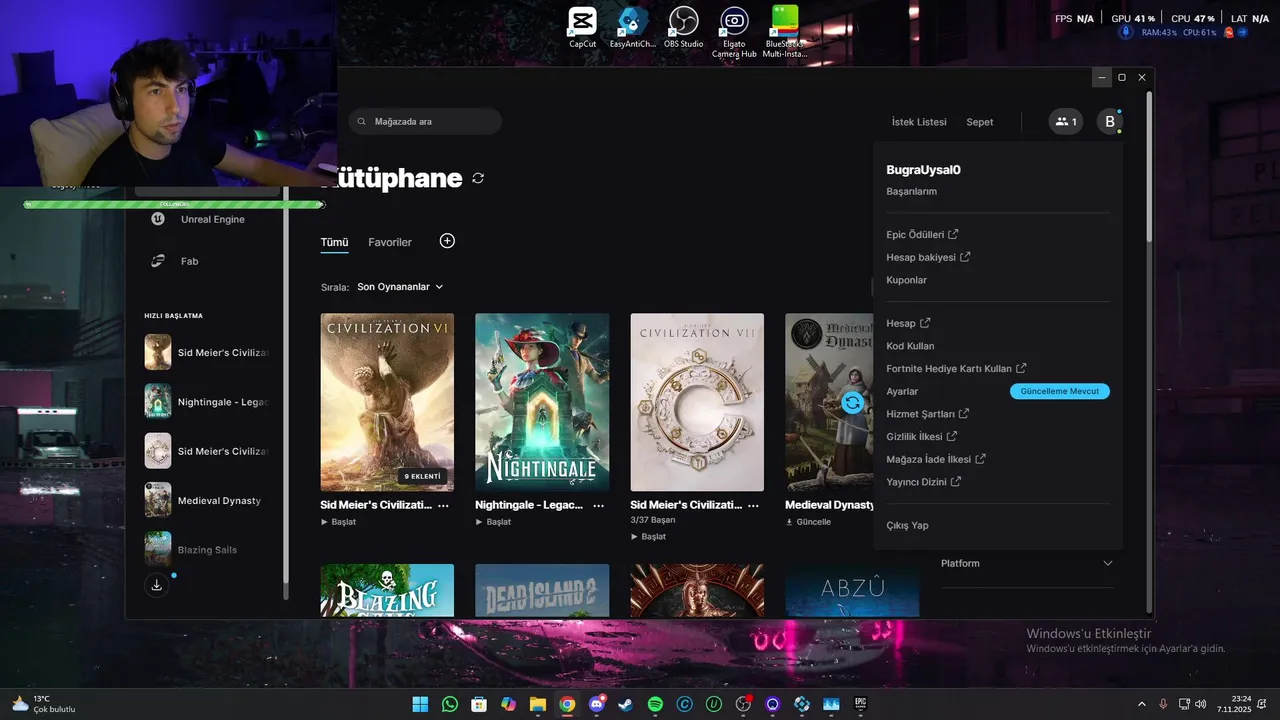Image resolution: width=1280 pixels, height=720 pixels.
Task: Open the CapCut desktop shortcut
Action: pos(582,27)
